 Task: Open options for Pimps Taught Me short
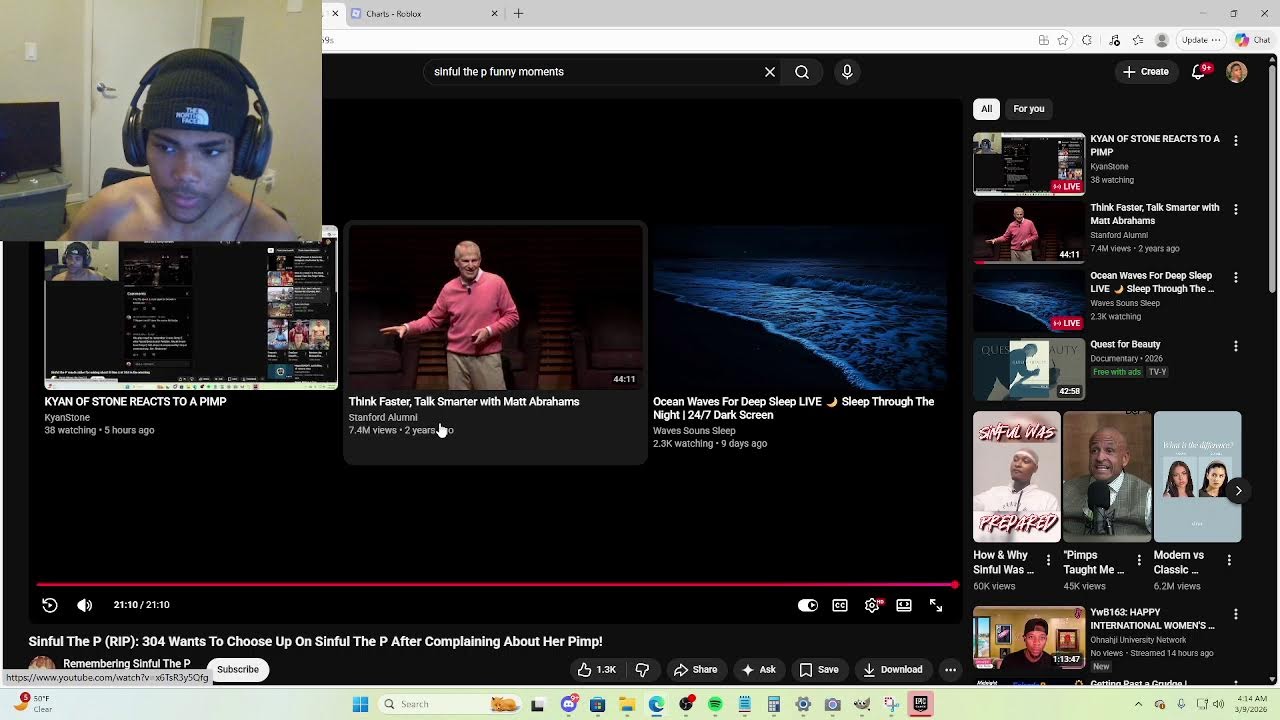pos(1139,560)
